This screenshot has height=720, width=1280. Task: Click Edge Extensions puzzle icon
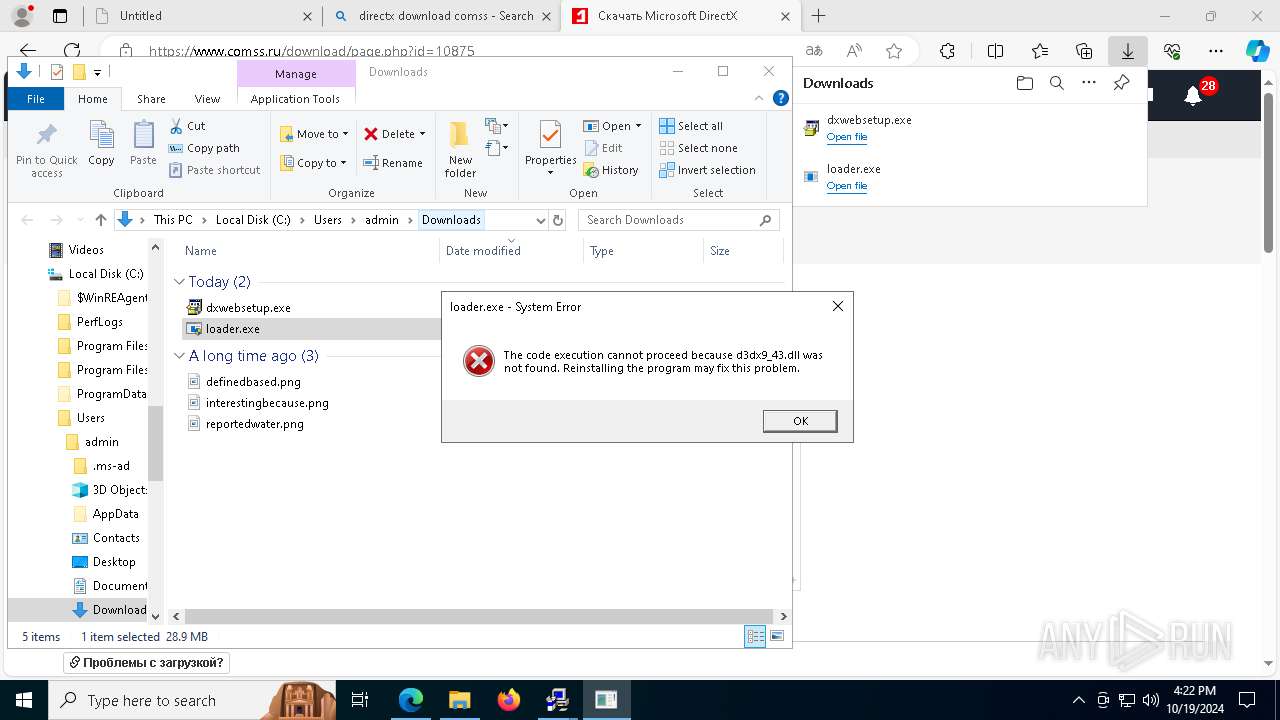coord(947,51)
